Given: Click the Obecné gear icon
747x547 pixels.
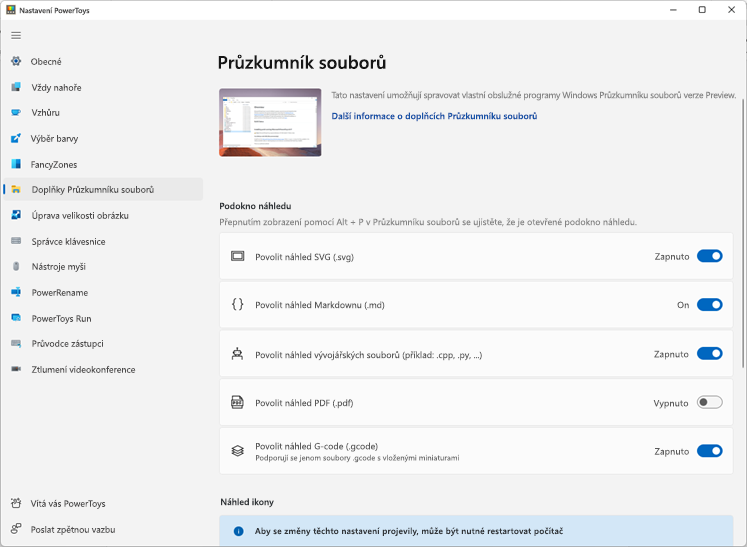Looking at the screenshot, I should point(16,61).
